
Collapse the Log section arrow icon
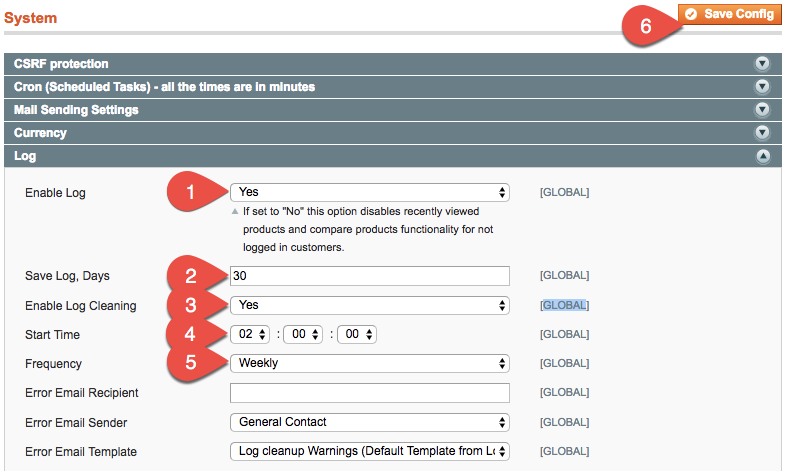pyautogui.click(x=763, y=156)
